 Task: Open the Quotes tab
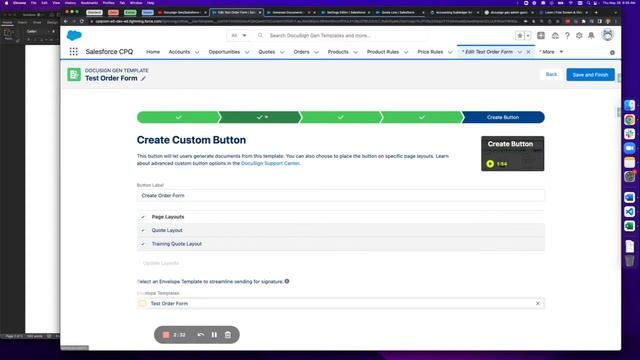point(267,52)
